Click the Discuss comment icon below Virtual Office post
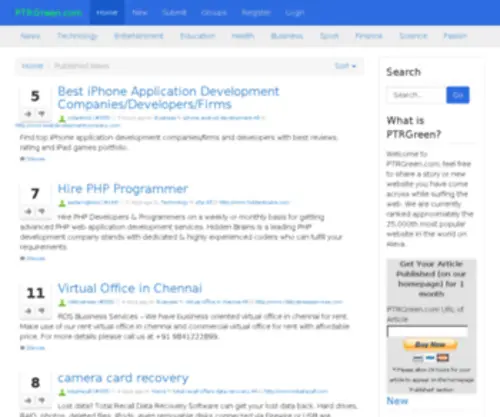Image resolution: width=500 pixels, height=417 pixels. 22,348
